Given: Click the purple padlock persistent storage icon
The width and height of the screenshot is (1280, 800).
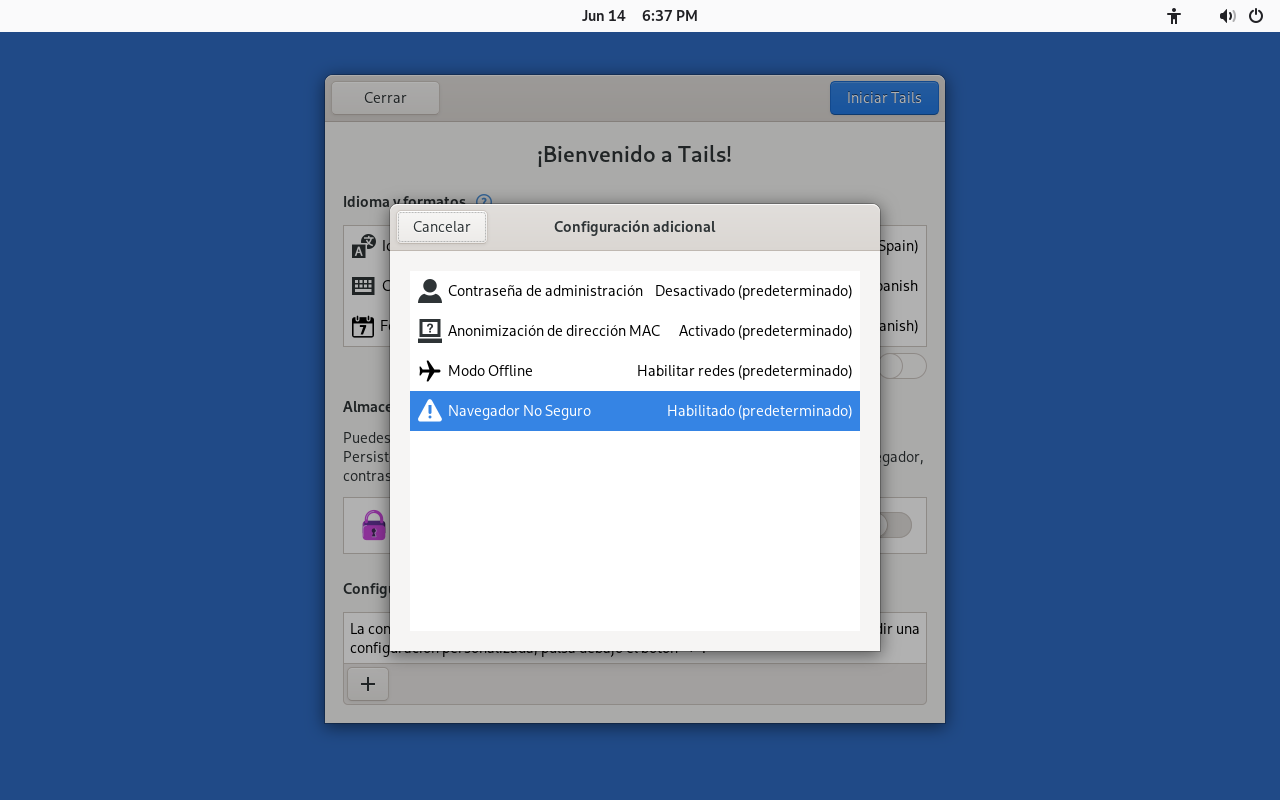Looking at the screenshot, I should point(374,525).
